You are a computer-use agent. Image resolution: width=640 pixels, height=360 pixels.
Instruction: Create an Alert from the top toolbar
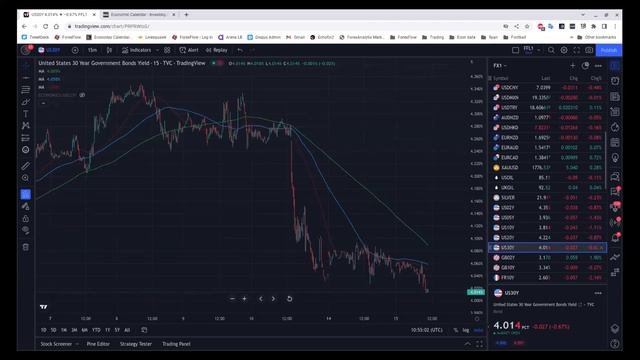(x=189, y=50)
